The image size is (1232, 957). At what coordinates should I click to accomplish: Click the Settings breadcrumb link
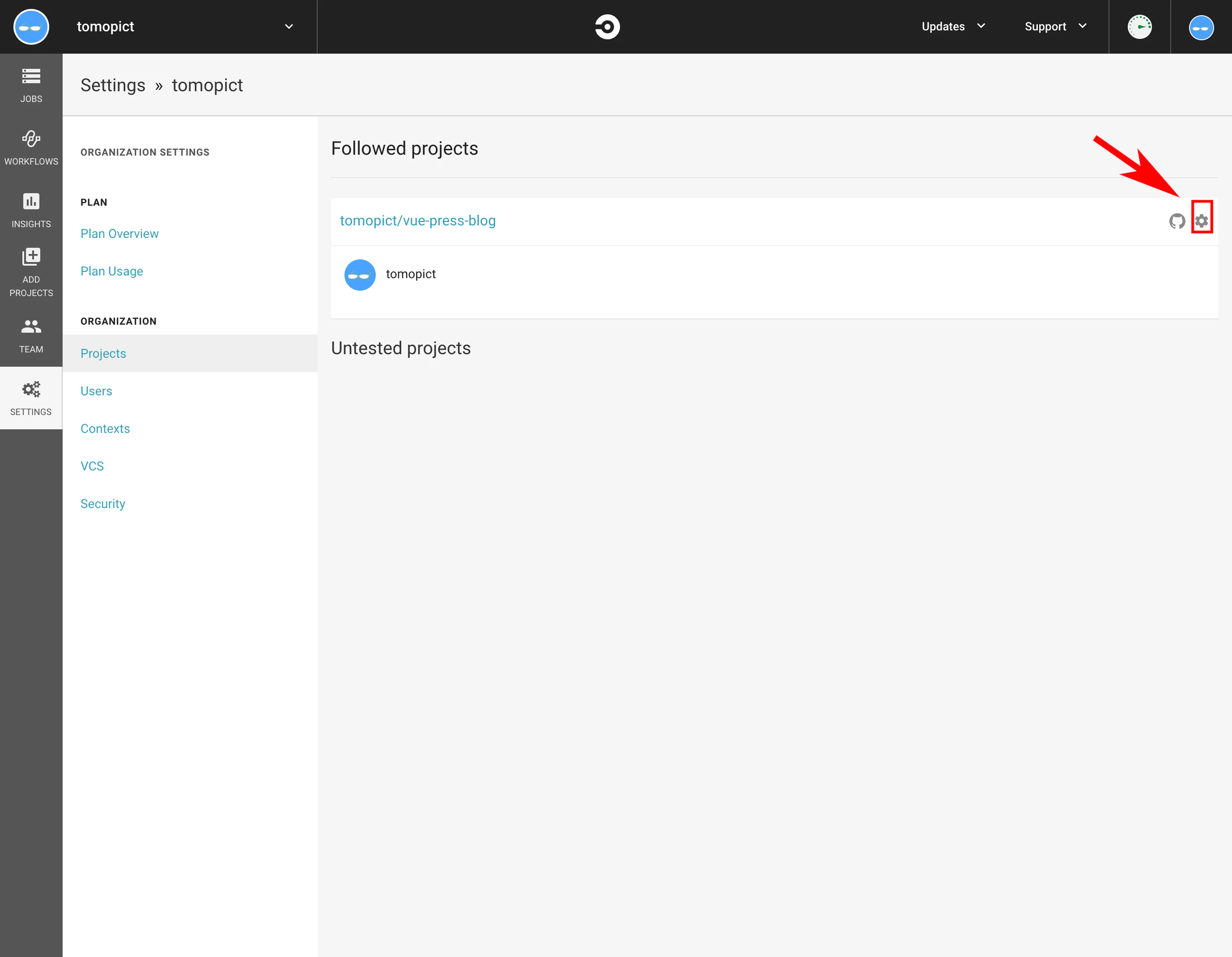113,85
